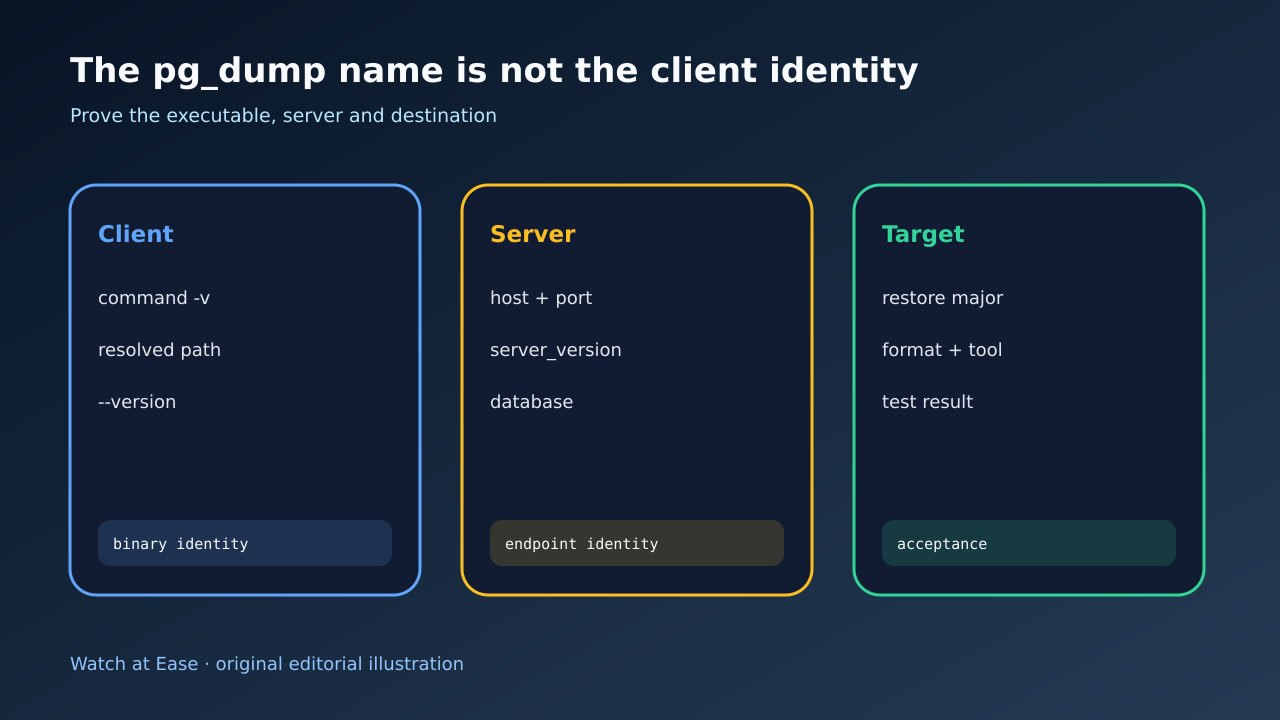Choose the "database" line

(x=532, y=402)
